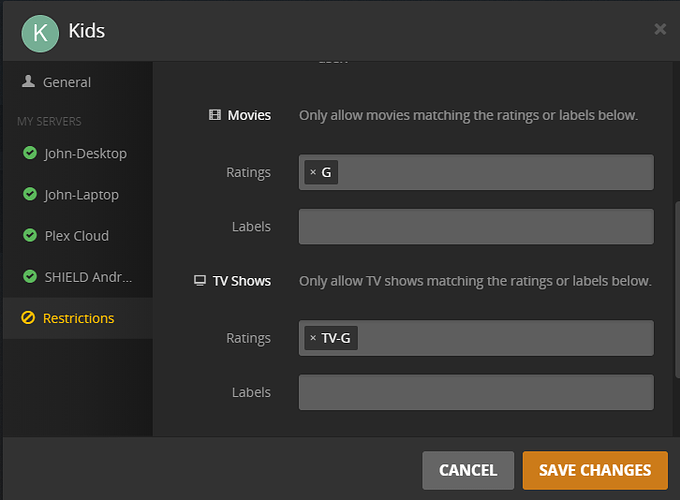
Task: Remove the G movie rating tag
Action: [x=313, y=173]
